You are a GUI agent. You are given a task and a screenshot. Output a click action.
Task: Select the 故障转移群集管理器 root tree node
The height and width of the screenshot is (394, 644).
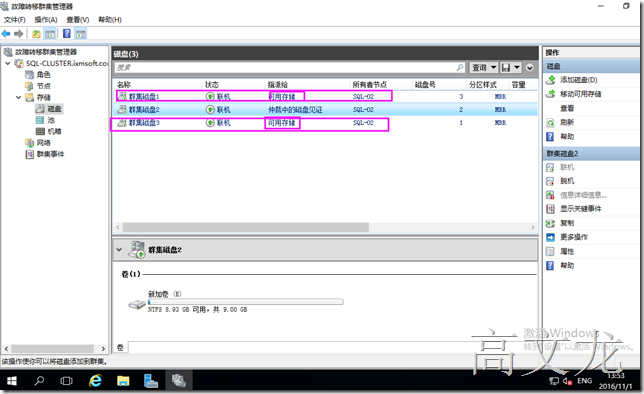tap(46, 52)
